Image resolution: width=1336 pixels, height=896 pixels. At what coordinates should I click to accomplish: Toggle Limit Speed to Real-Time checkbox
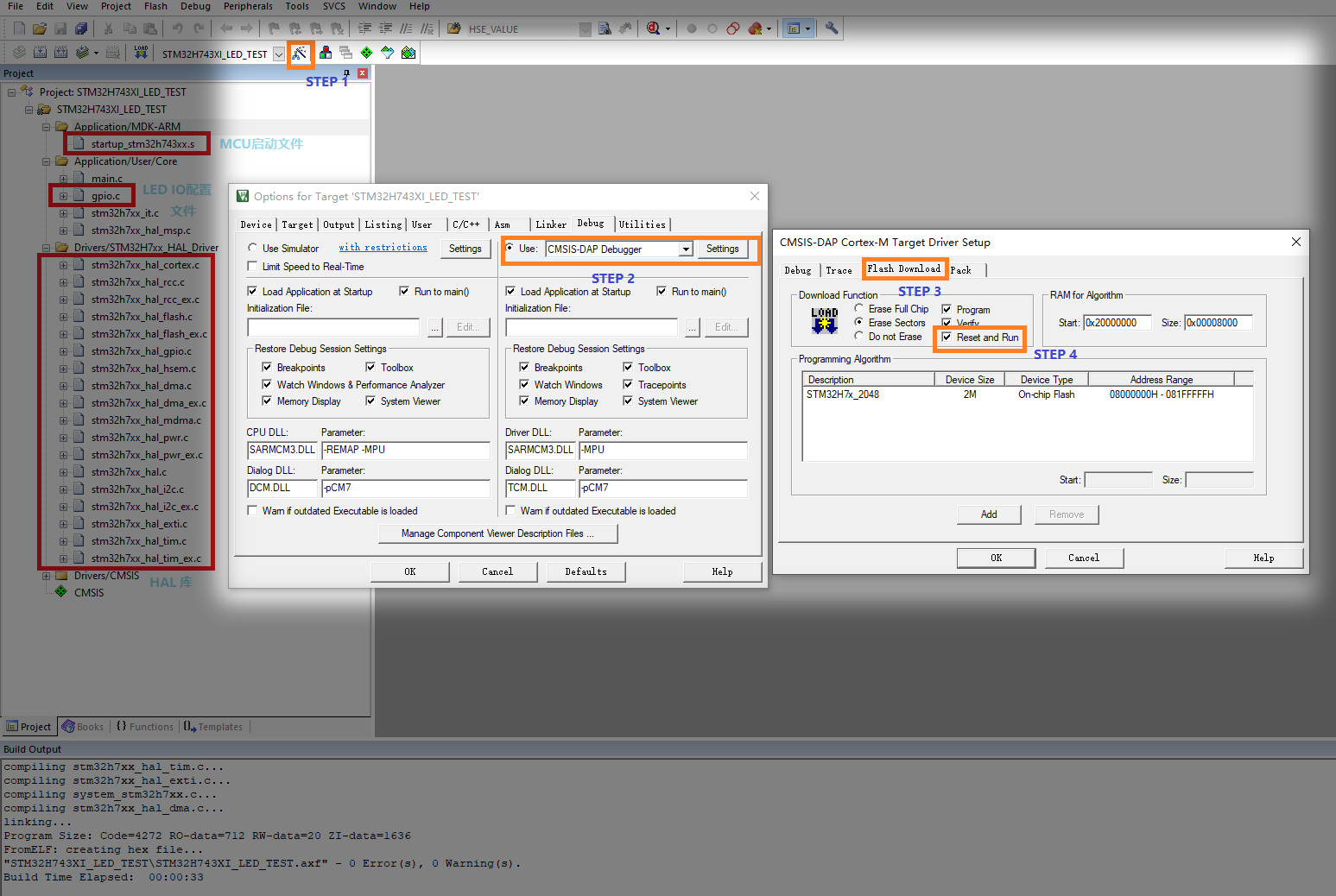click(252, 267)
